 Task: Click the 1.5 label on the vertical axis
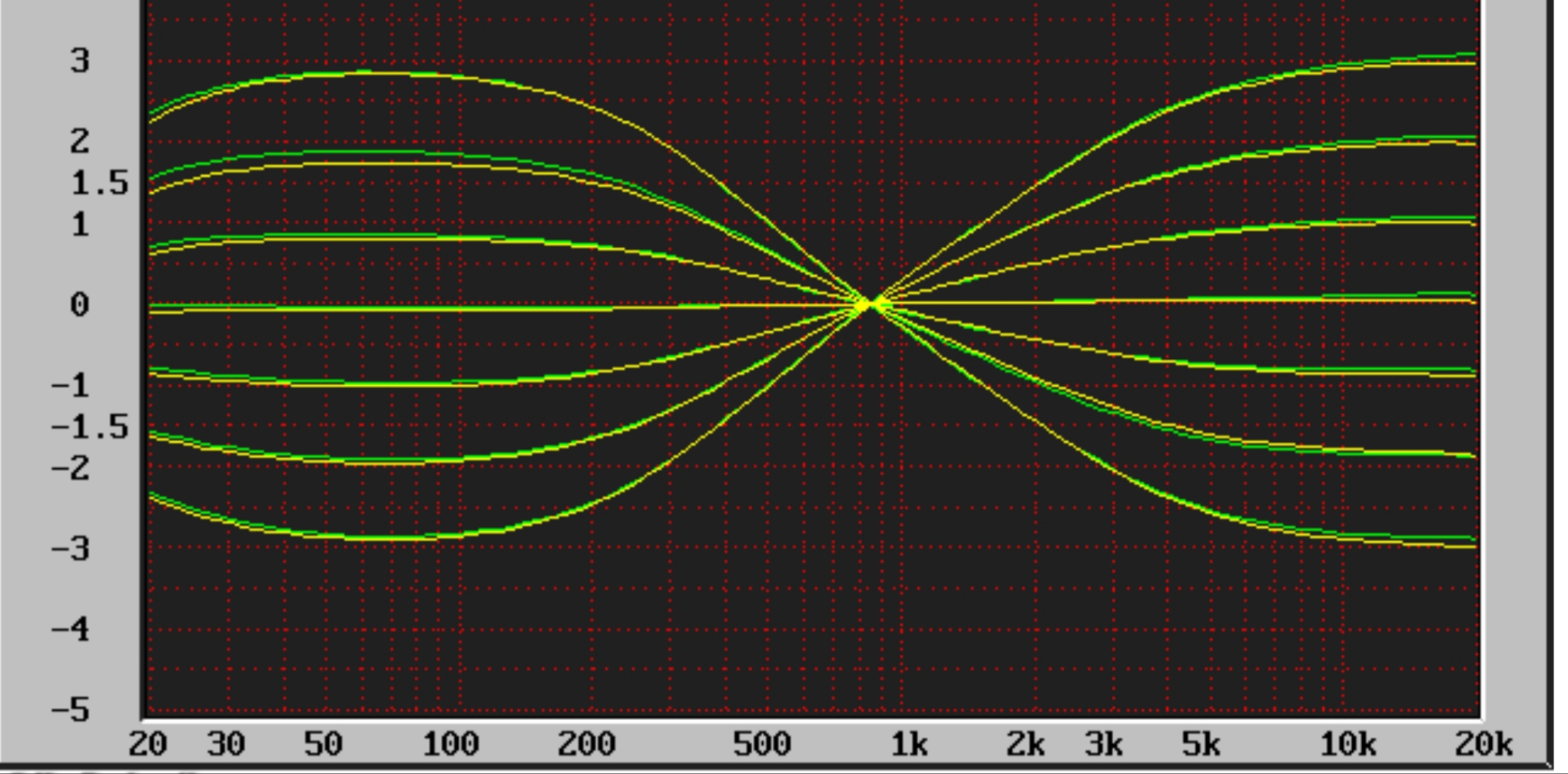click(x=100, y=183)
